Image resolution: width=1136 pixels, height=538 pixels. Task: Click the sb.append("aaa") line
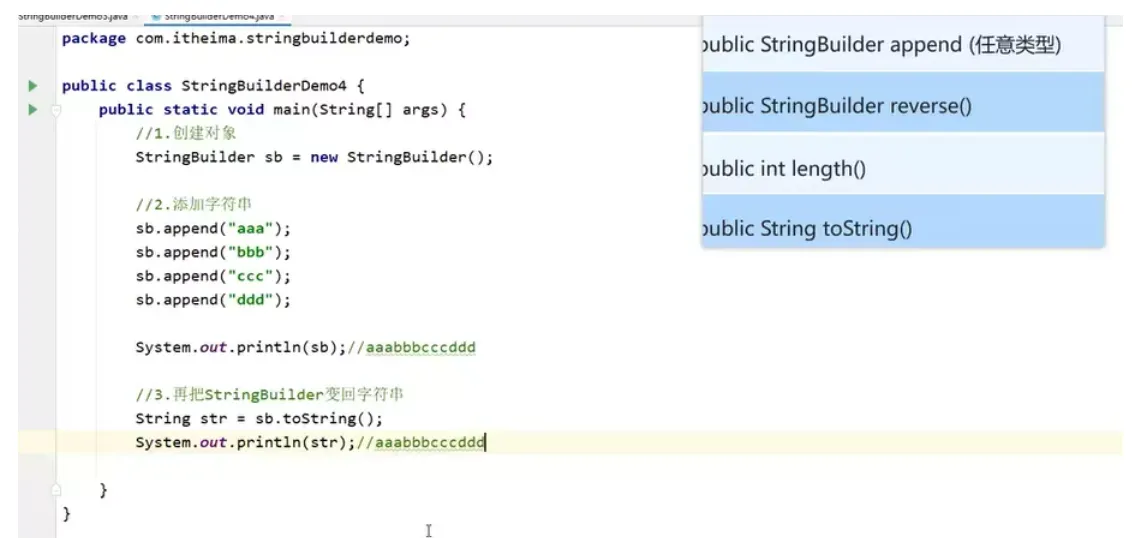point(213,229)
